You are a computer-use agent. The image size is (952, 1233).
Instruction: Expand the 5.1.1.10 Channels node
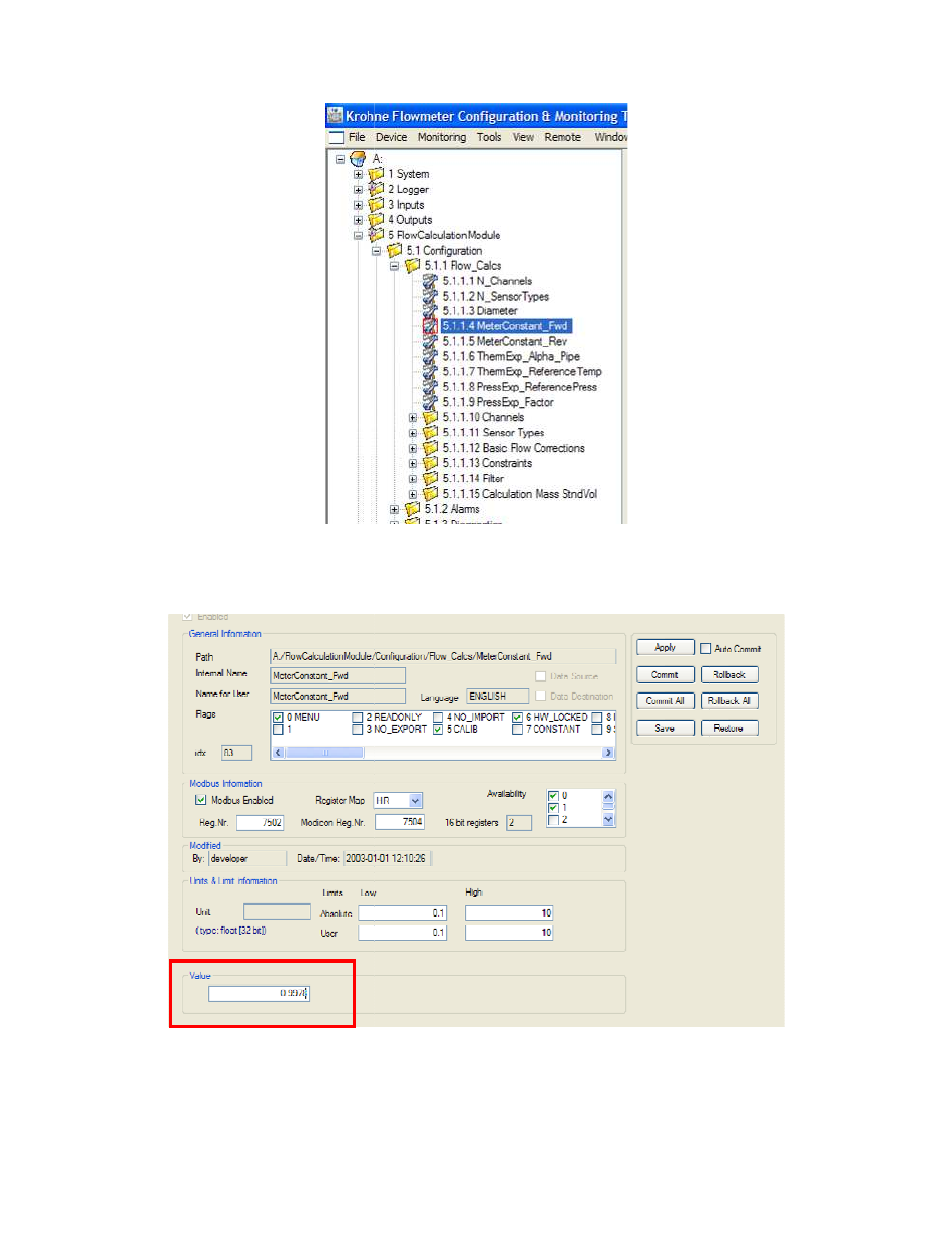coord(412,418)
